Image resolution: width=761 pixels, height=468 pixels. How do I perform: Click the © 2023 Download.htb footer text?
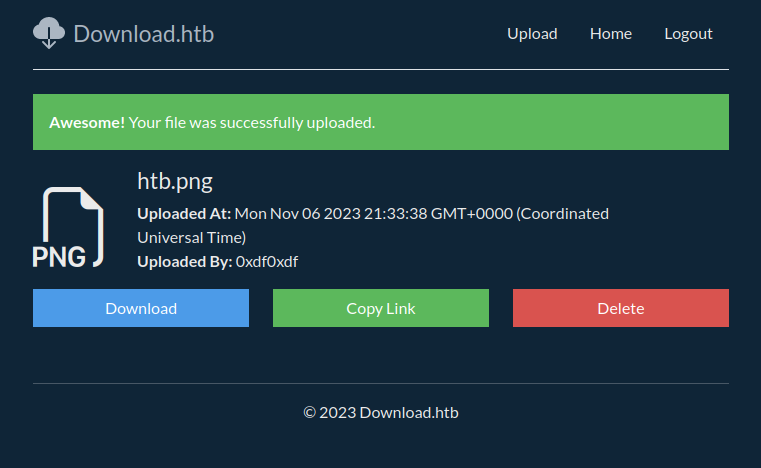[381, 412]
